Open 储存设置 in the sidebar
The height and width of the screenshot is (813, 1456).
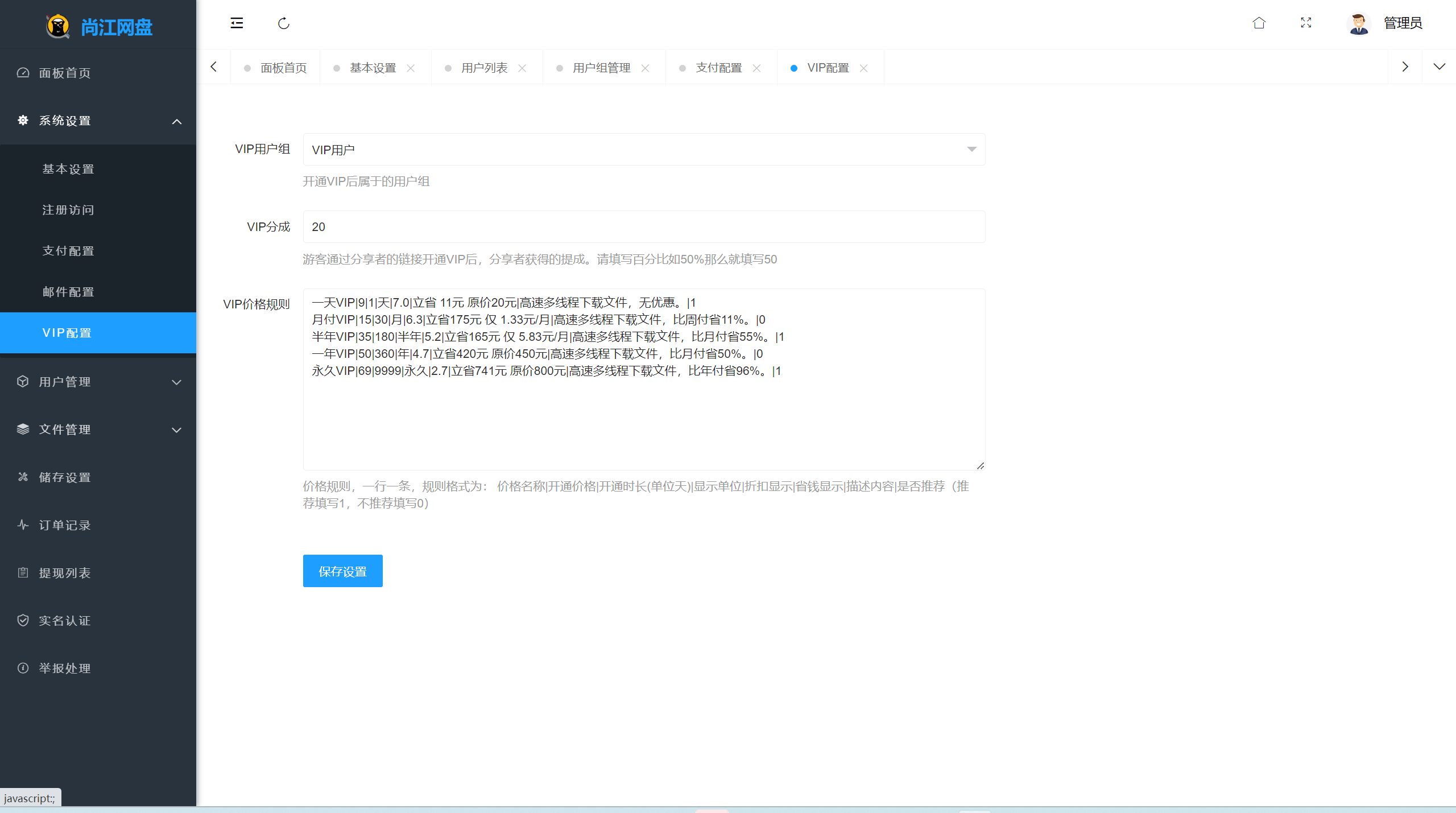point(98,477)
